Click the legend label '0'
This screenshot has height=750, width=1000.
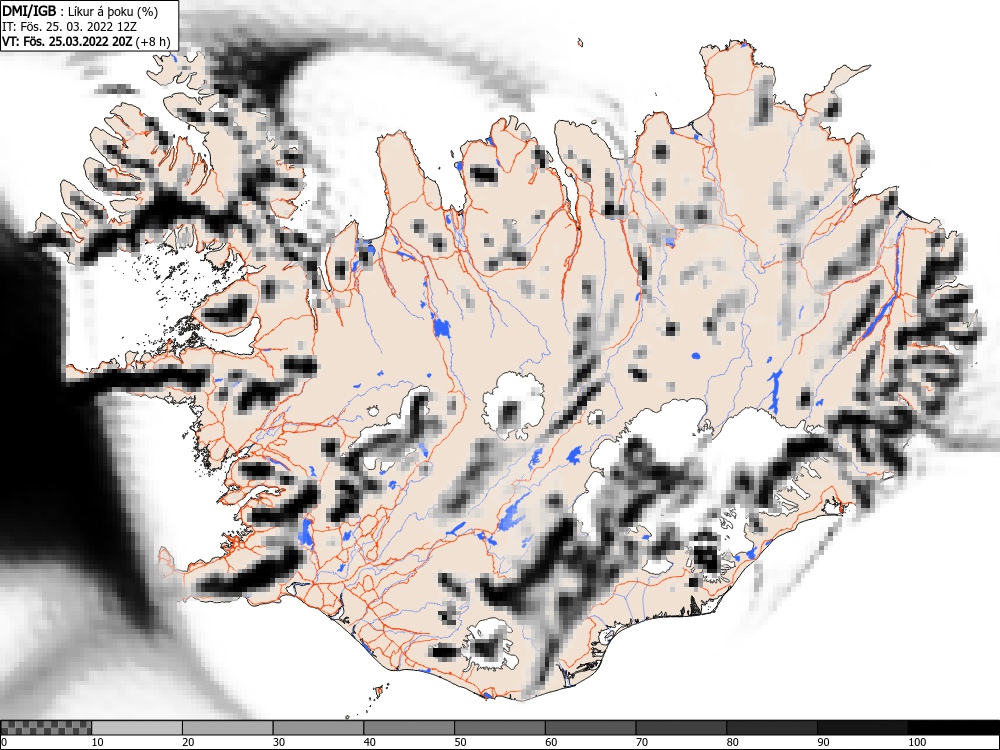pyautogui.click(x=4, y=742)
